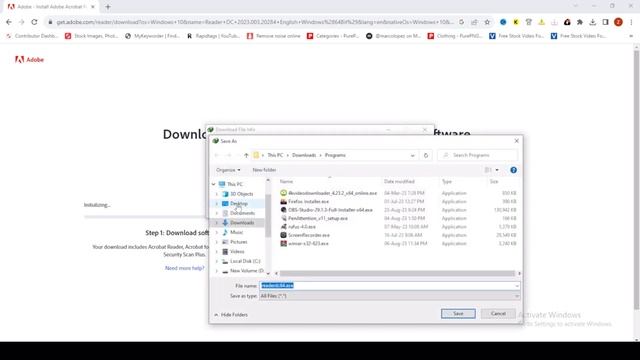Click the view layout icon in dialog toolbar
The height and width of the screenshot is (360, 640).
[x=488, y=170]
